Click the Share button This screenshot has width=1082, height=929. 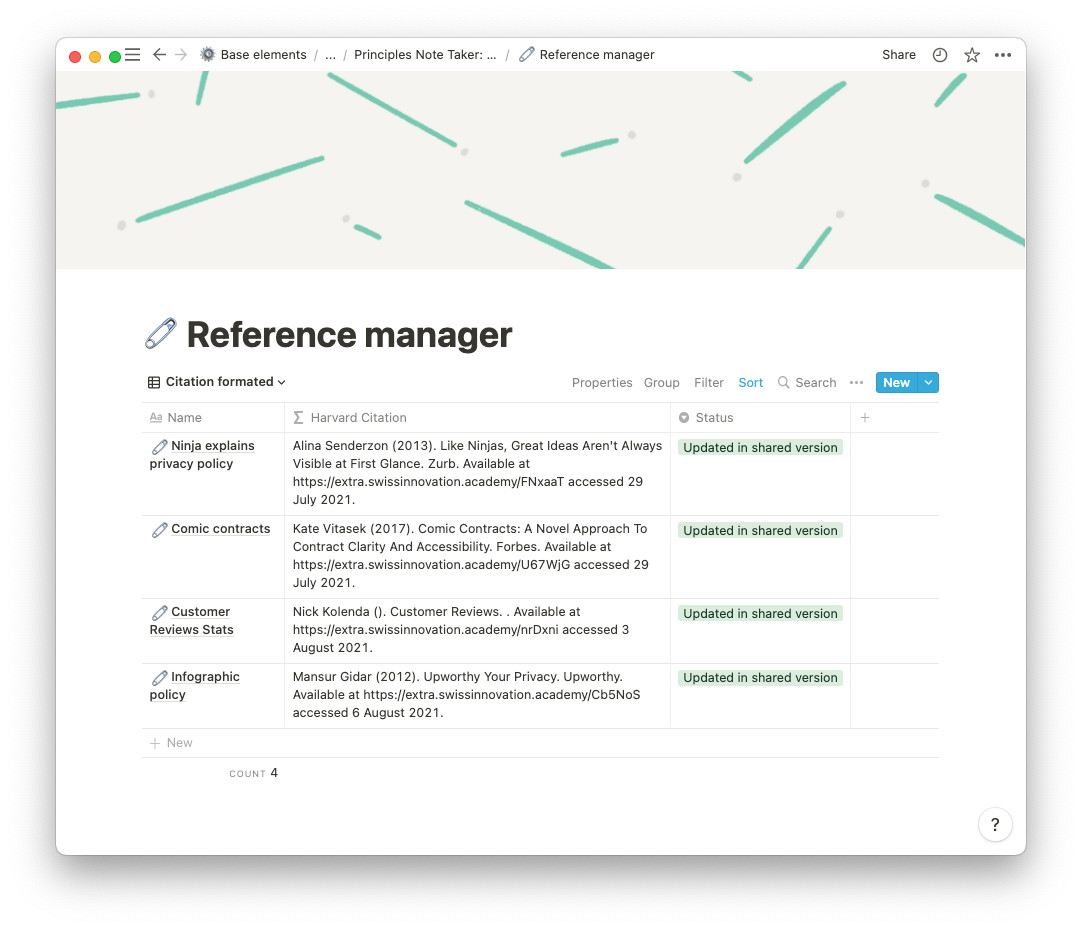click(899, 55)
